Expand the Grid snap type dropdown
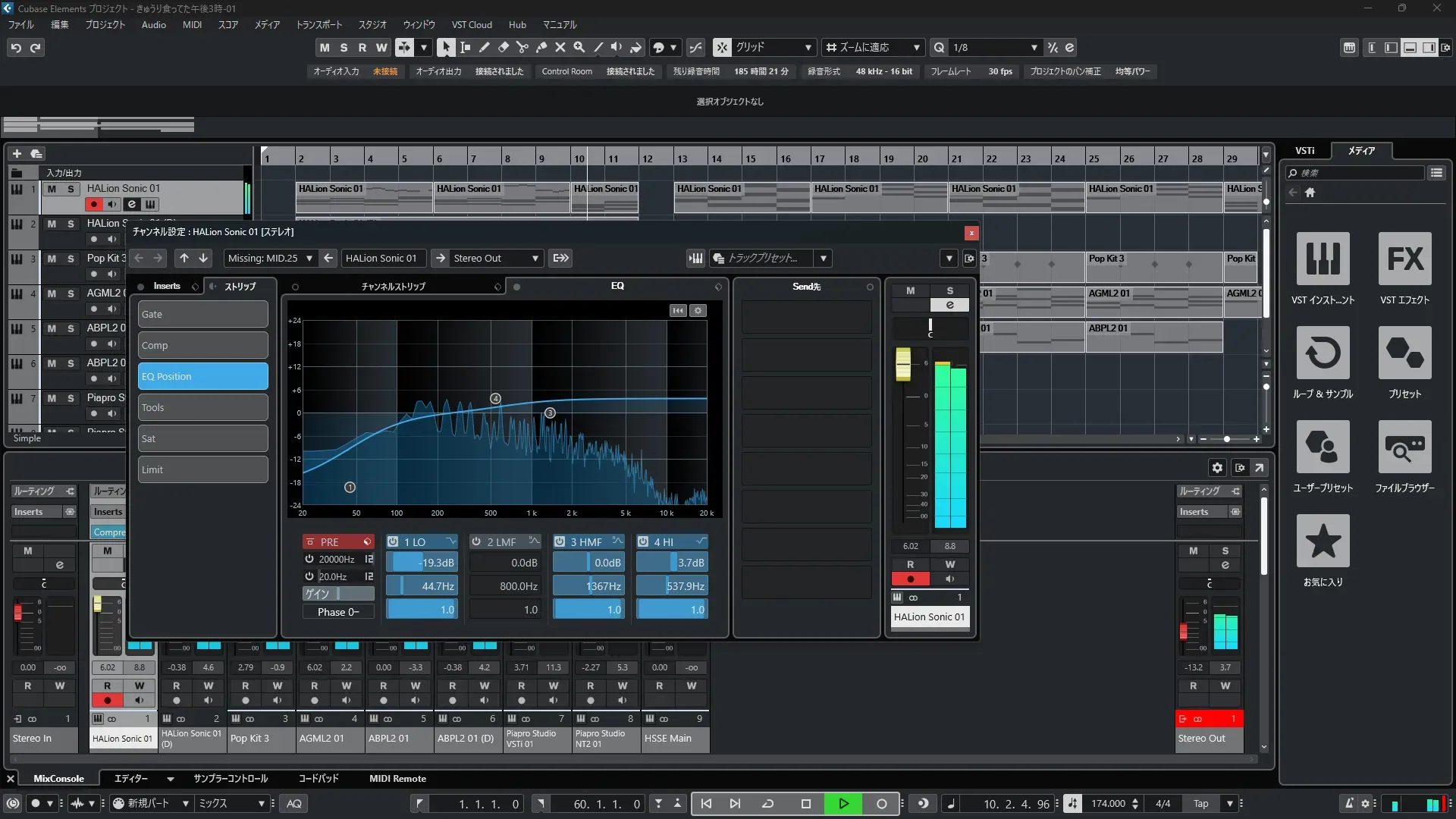 coord(808,47)
